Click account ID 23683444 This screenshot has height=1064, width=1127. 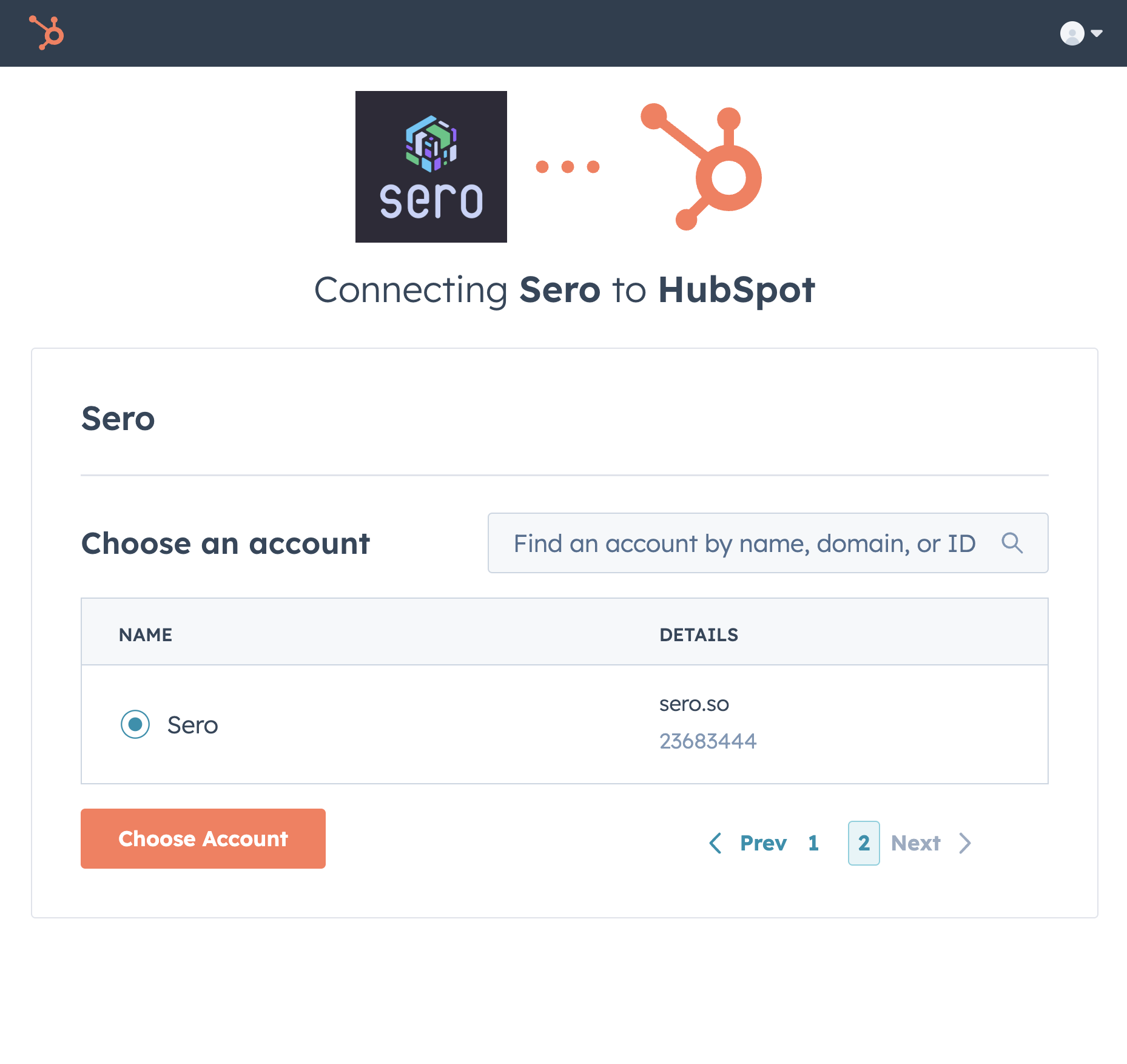(708, 741)
